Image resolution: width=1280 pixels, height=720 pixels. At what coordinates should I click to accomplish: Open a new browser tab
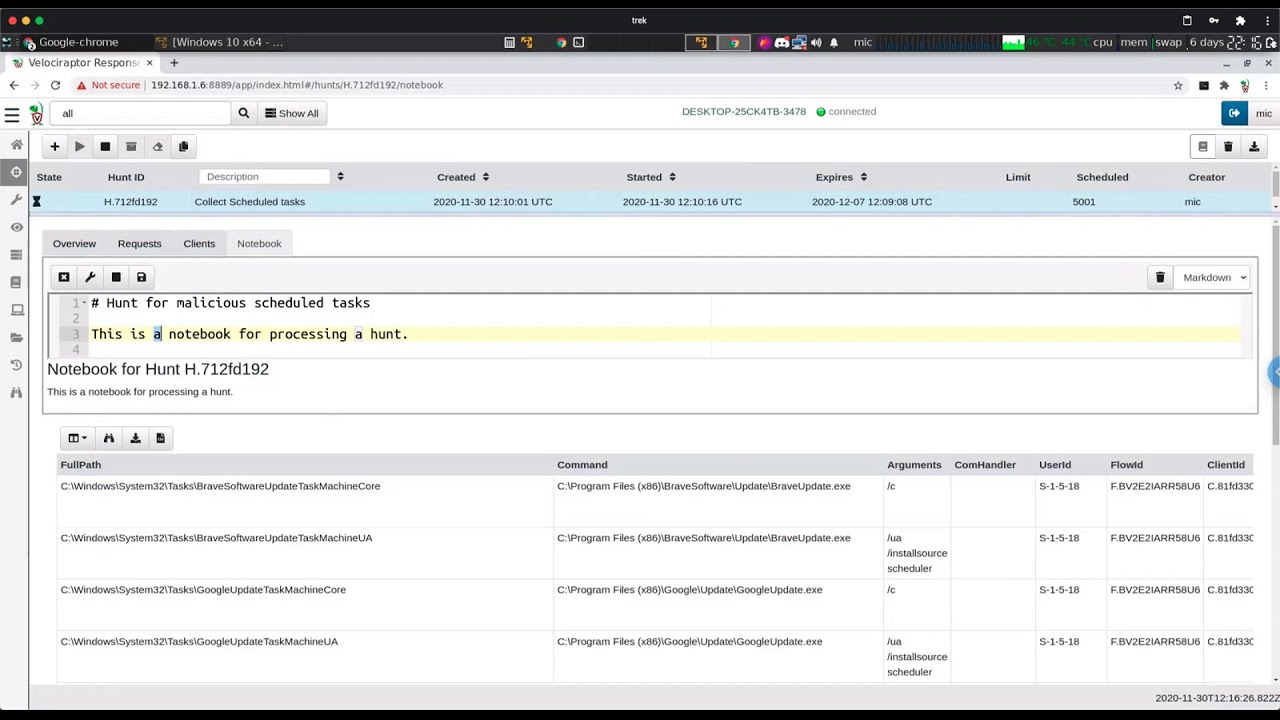pos(174,63)
